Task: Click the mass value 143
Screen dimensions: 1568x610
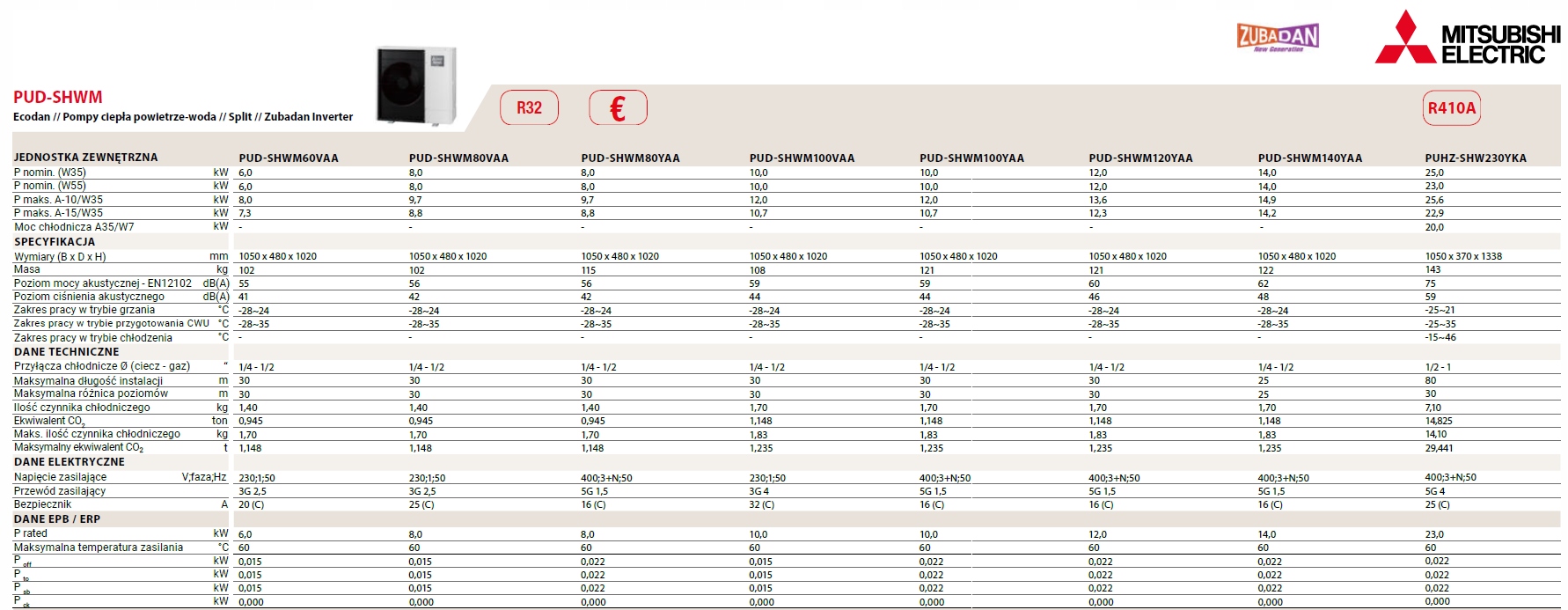Action: tap(1432, 269)
